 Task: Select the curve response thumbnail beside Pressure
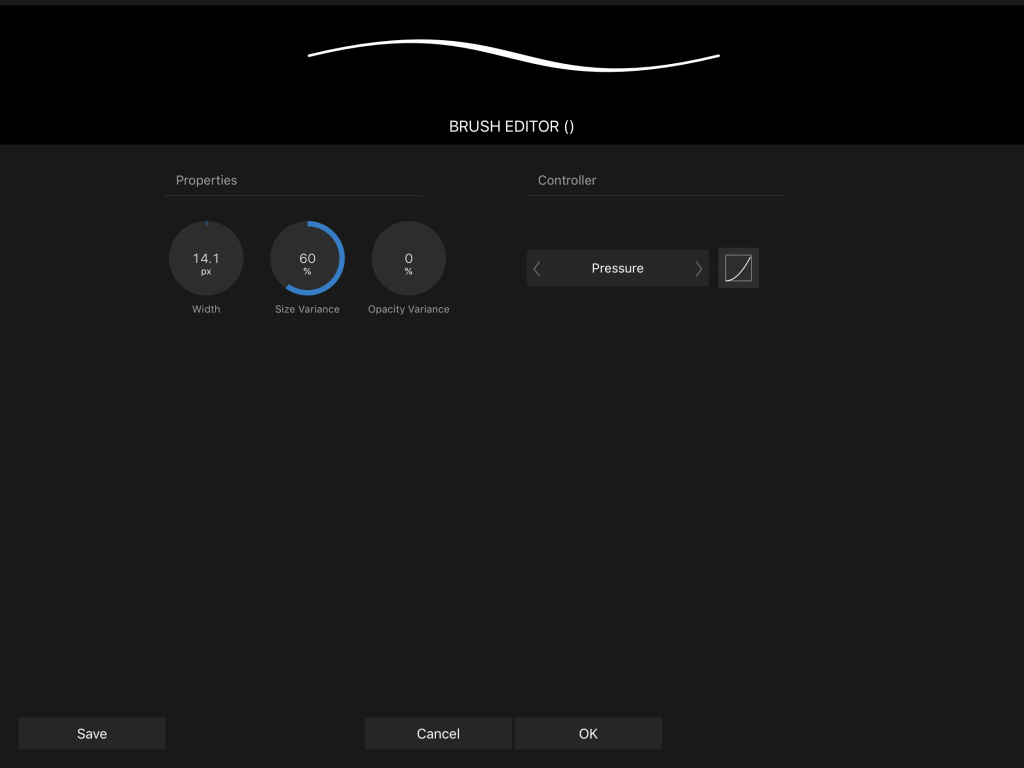(738, 267)
